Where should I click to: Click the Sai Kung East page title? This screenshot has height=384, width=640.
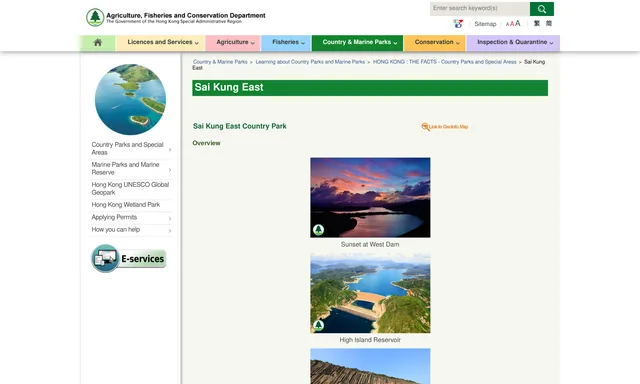[x=229, y=87]
